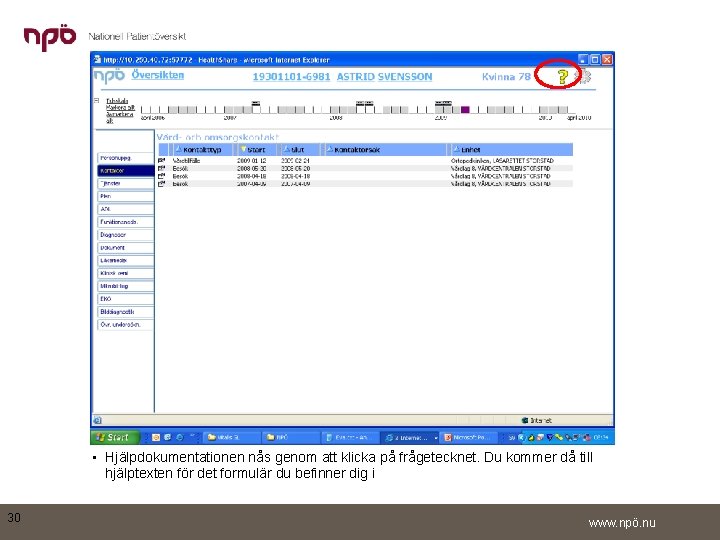Screen dimensions: 720x540
Task: Click start date 2008-05-20 in the table
Action: [x=251, y=169]
